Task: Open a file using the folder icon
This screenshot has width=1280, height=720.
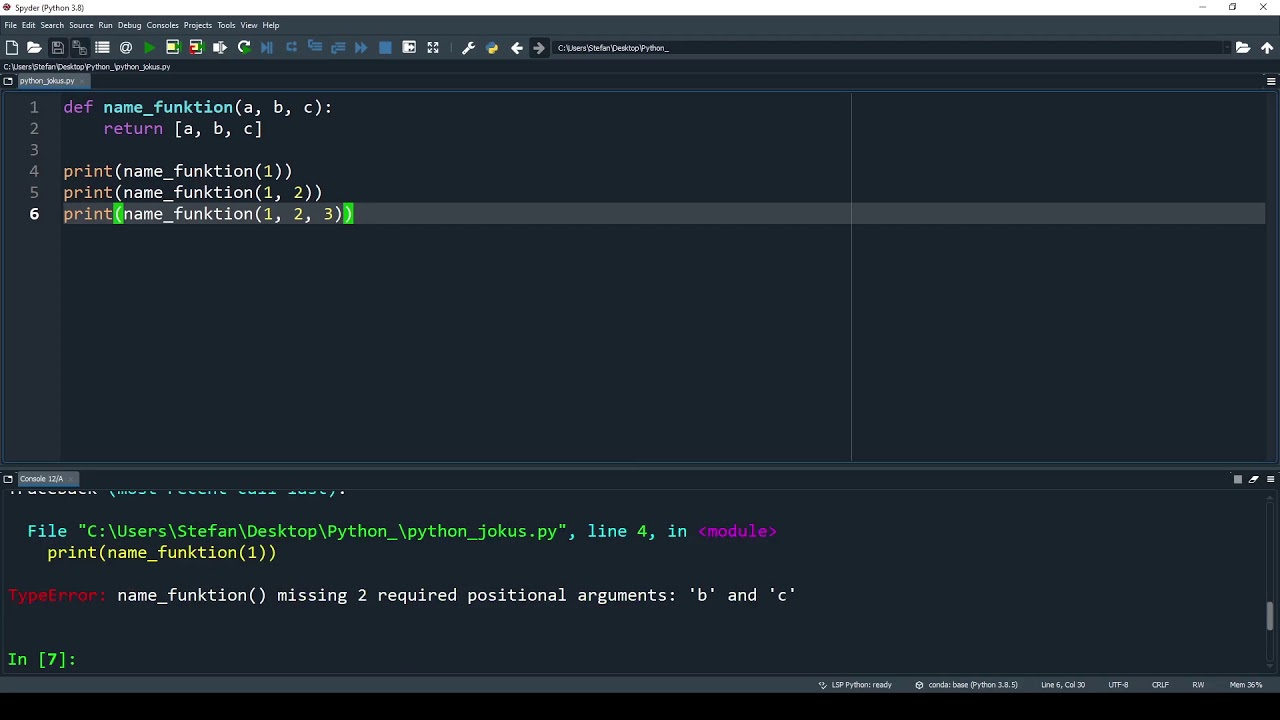Action: (34, 47)
